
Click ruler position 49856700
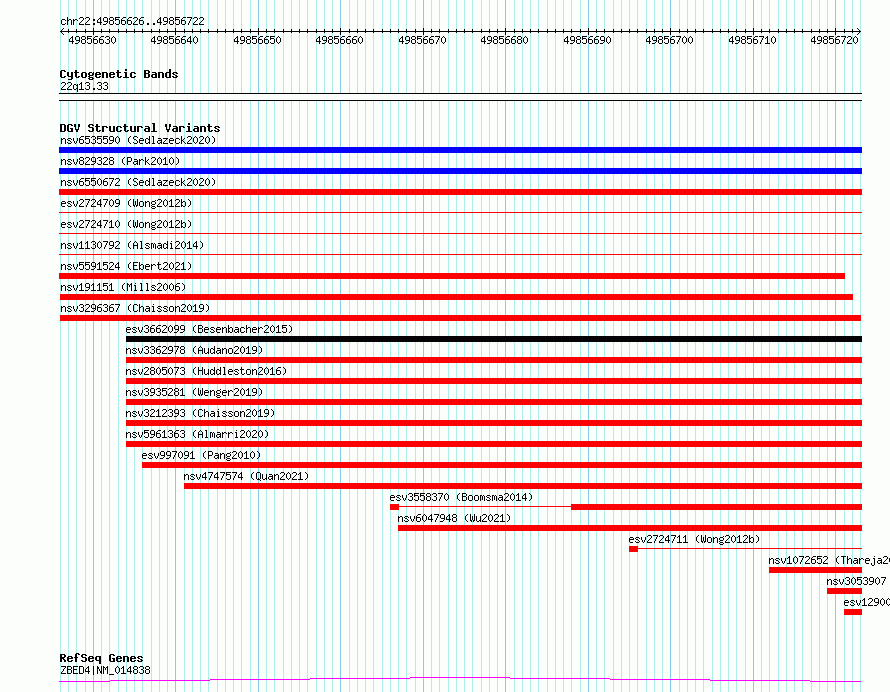(670, 40)
